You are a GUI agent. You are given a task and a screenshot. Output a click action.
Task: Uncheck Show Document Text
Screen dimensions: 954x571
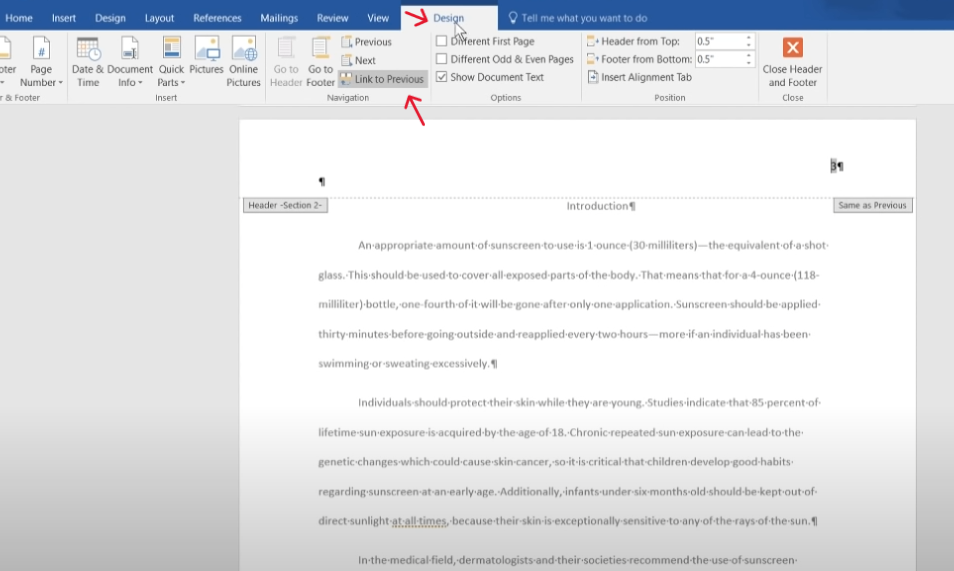442,77
